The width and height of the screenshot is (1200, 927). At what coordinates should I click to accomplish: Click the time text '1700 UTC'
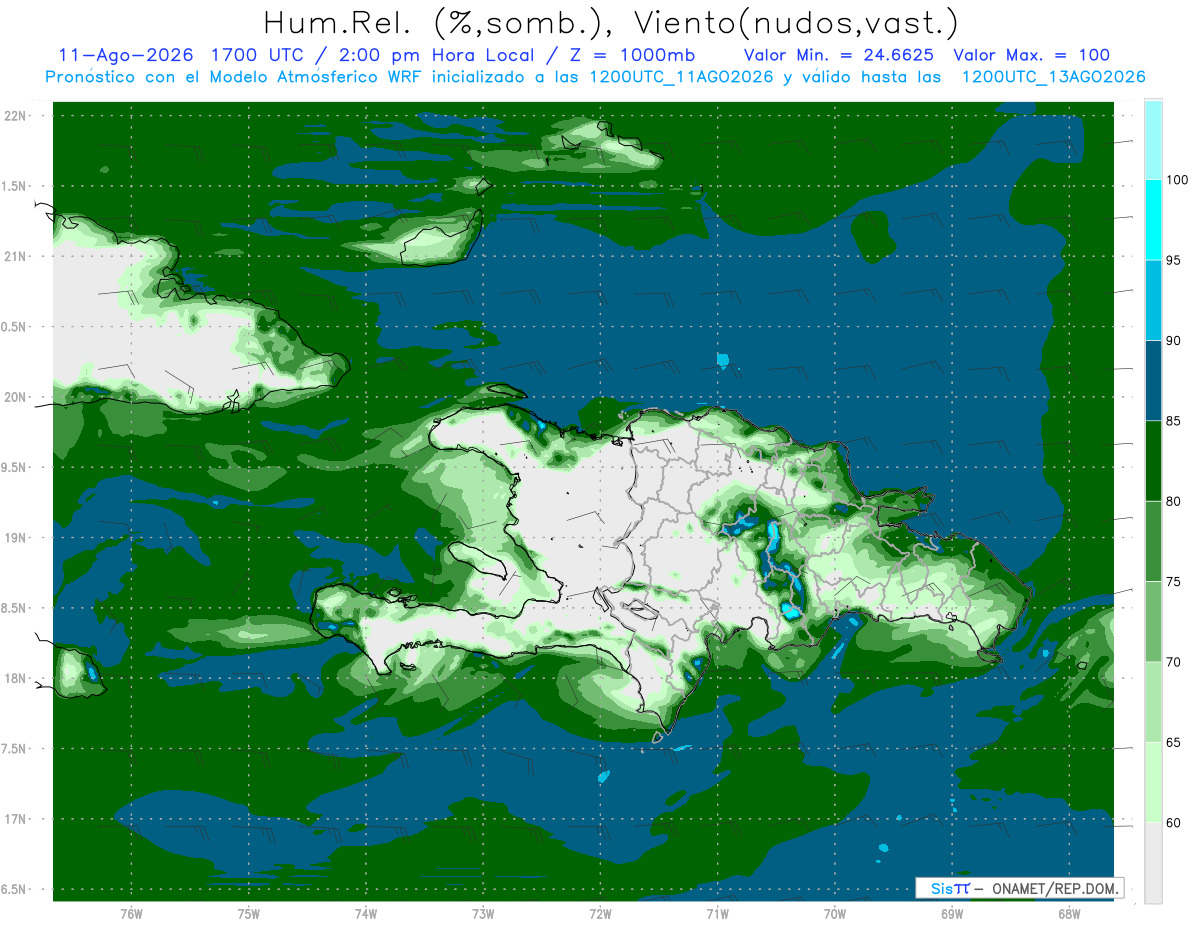tap(261, 55)
